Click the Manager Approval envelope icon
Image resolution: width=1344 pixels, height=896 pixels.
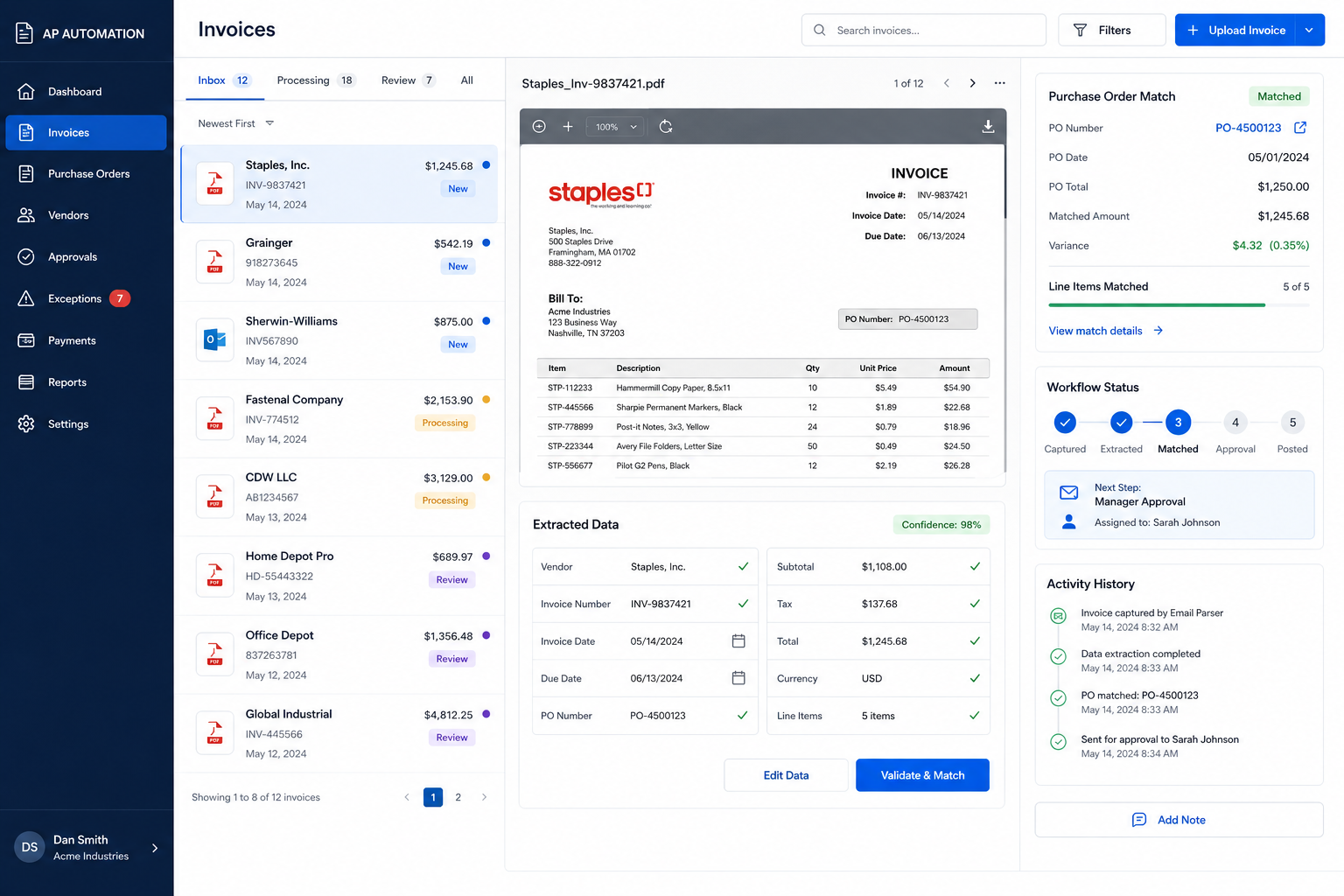tap(1068, 493)
